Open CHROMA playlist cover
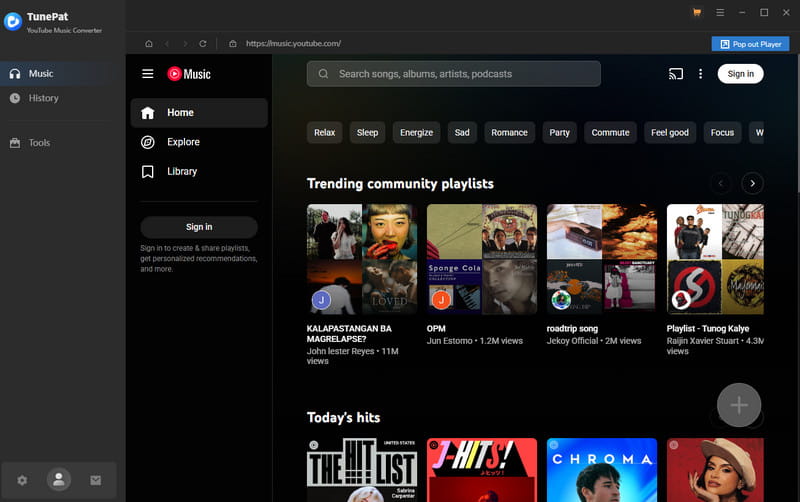The image size is (800, 502). [602, 470]
